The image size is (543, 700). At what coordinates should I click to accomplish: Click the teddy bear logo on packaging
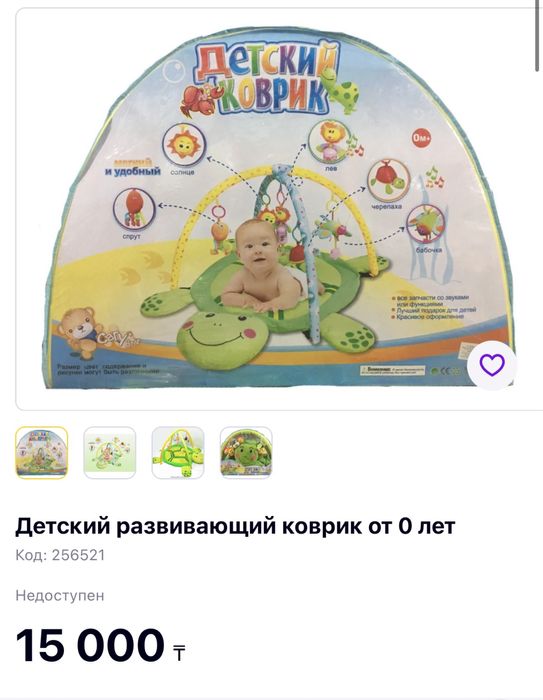pyautogui.click(x=79, y=331)
